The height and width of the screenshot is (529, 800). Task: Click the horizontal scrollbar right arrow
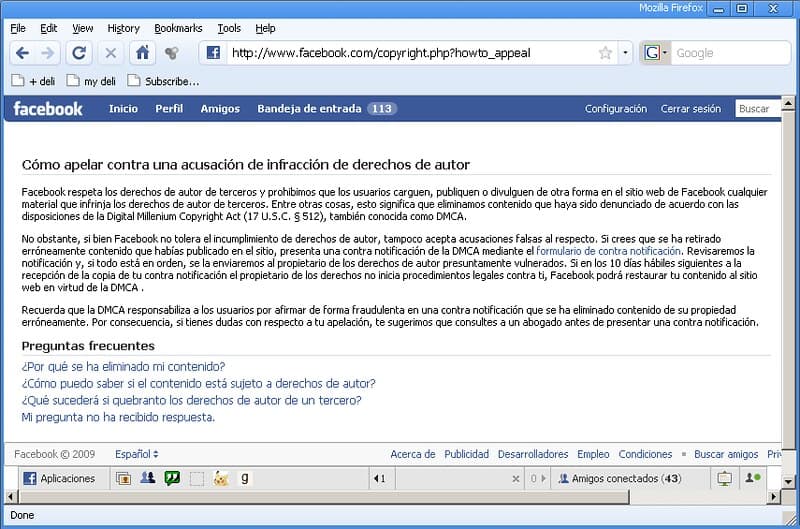774,496
